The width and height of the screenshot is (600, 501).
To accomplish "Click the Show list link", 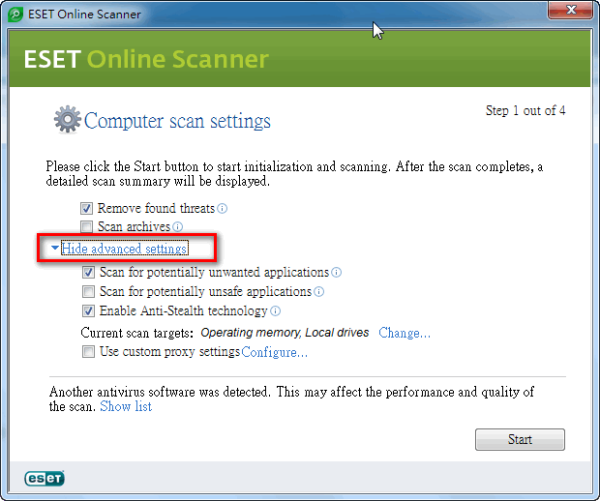I will click(x=125, y=407).
